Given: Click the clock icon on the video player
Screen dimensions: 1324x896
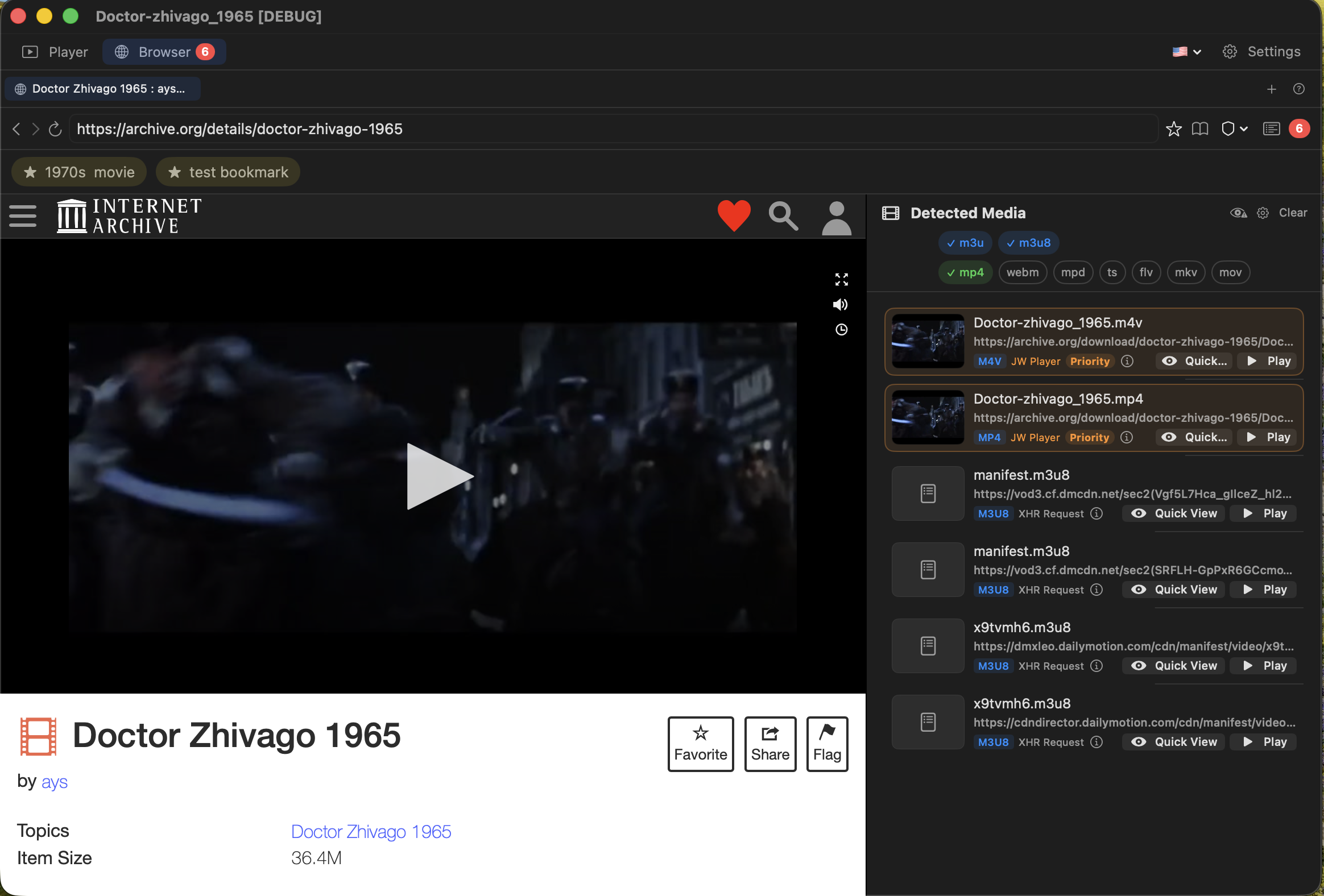Looking at the screenshot, I should click(841, 330).
